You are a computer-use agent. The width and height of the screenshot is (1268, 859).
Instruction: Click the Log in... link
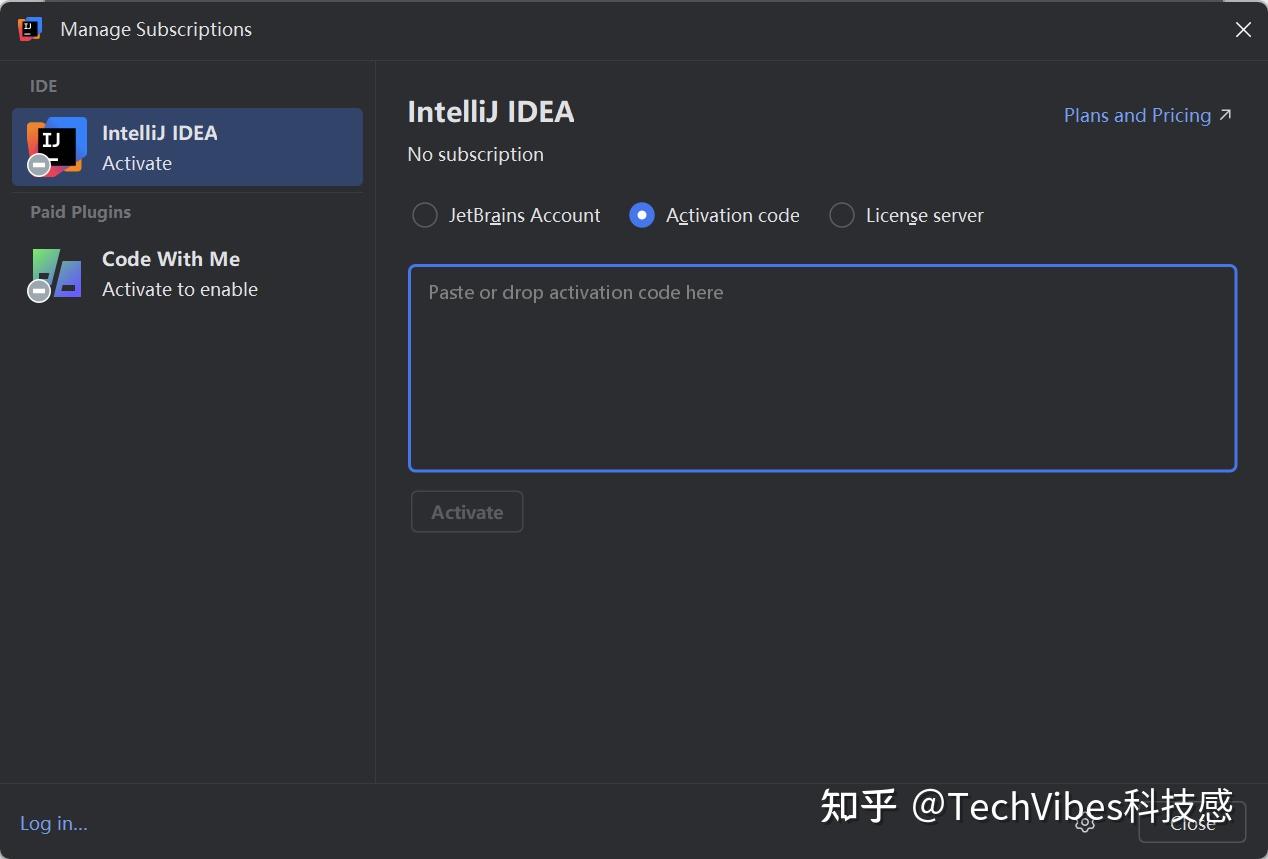pyautogui.click(x=54, y=823)
